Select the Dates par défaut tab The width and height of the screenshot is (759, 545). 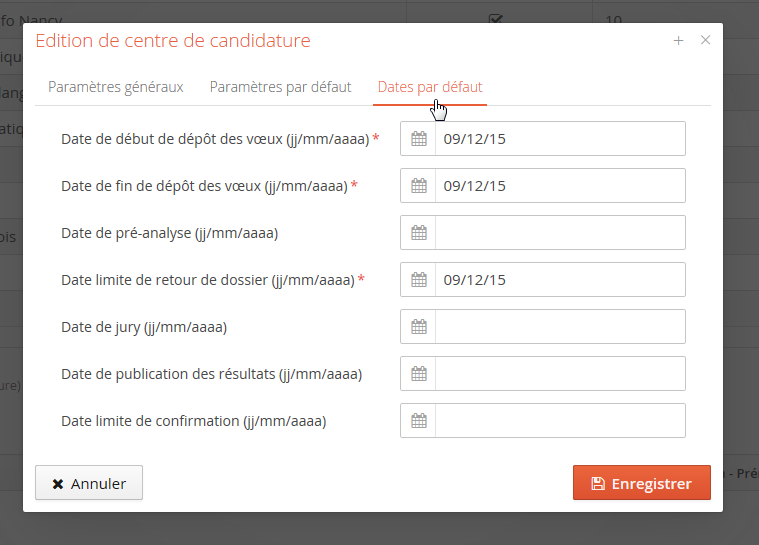(430, 87)
